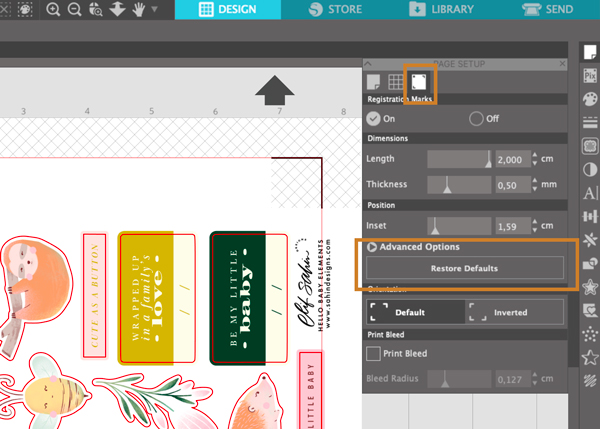The image size is (600, 429).
Task: Increase Thickness with the up stepper arrow
Action: coord(535,180)
